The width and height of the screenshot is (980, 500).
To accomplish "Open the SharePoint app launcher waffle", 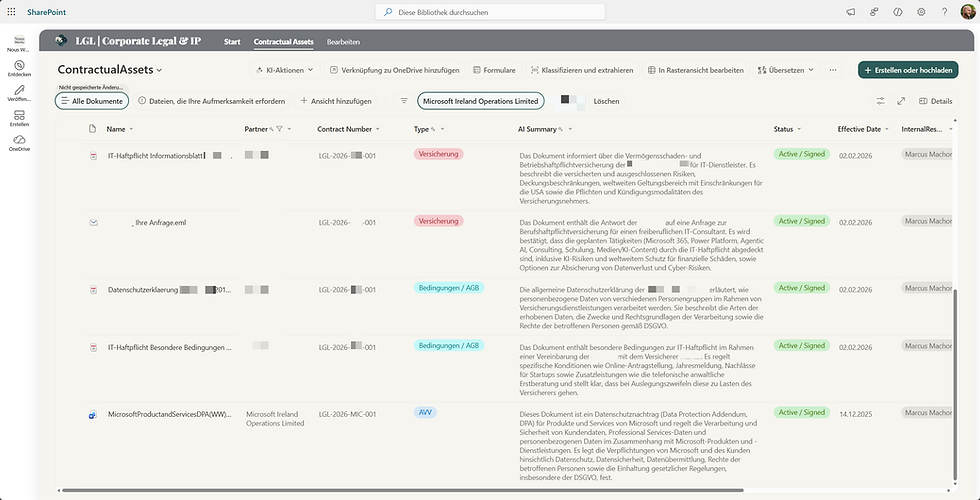I will pyautogui.click(x=11, y=12).
